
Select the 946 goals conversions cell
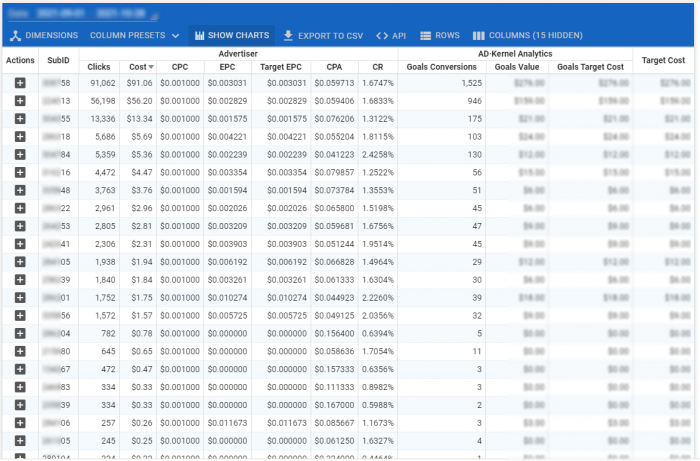[442, 101]
